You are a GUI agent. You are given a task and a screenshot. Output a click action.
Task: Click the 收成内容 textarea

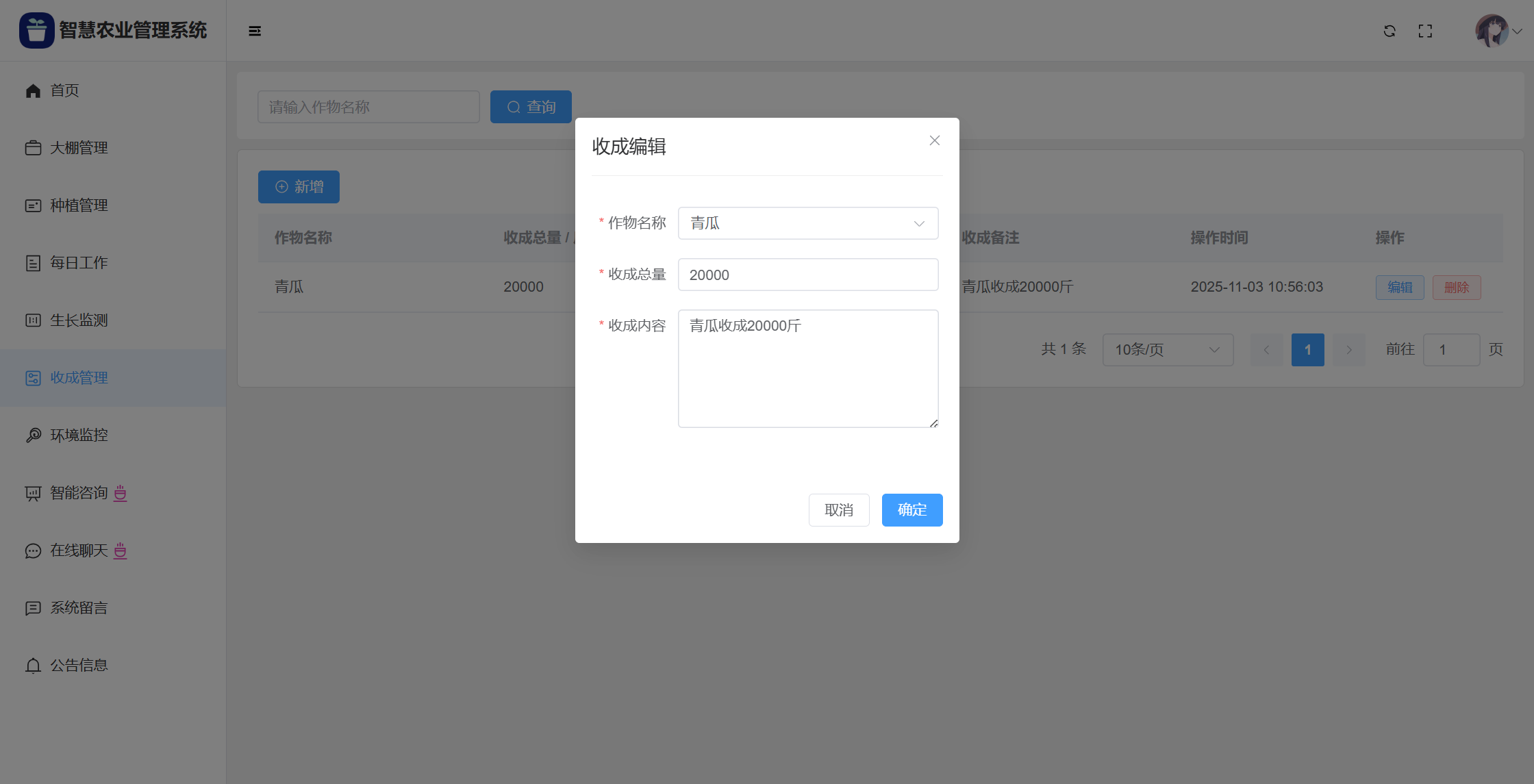pyautogui.click(x=807, y=368)
